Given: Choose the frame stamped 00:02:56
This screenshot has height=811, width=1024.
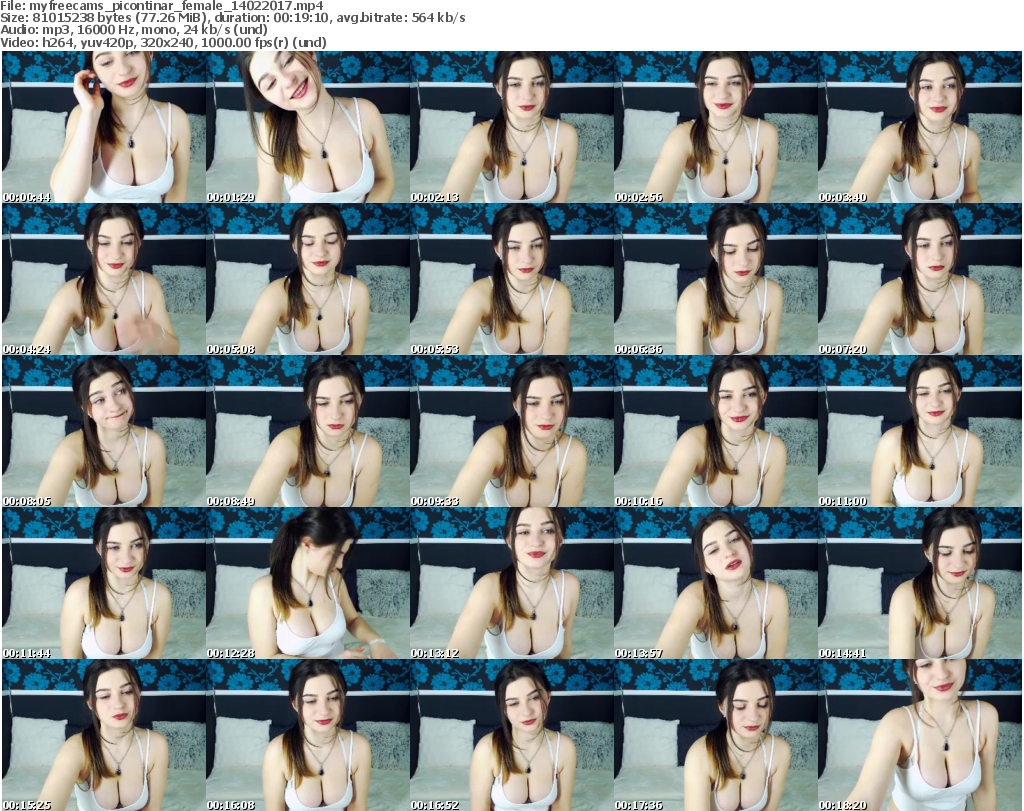Looking at the screenshot, I should (716, 127).
